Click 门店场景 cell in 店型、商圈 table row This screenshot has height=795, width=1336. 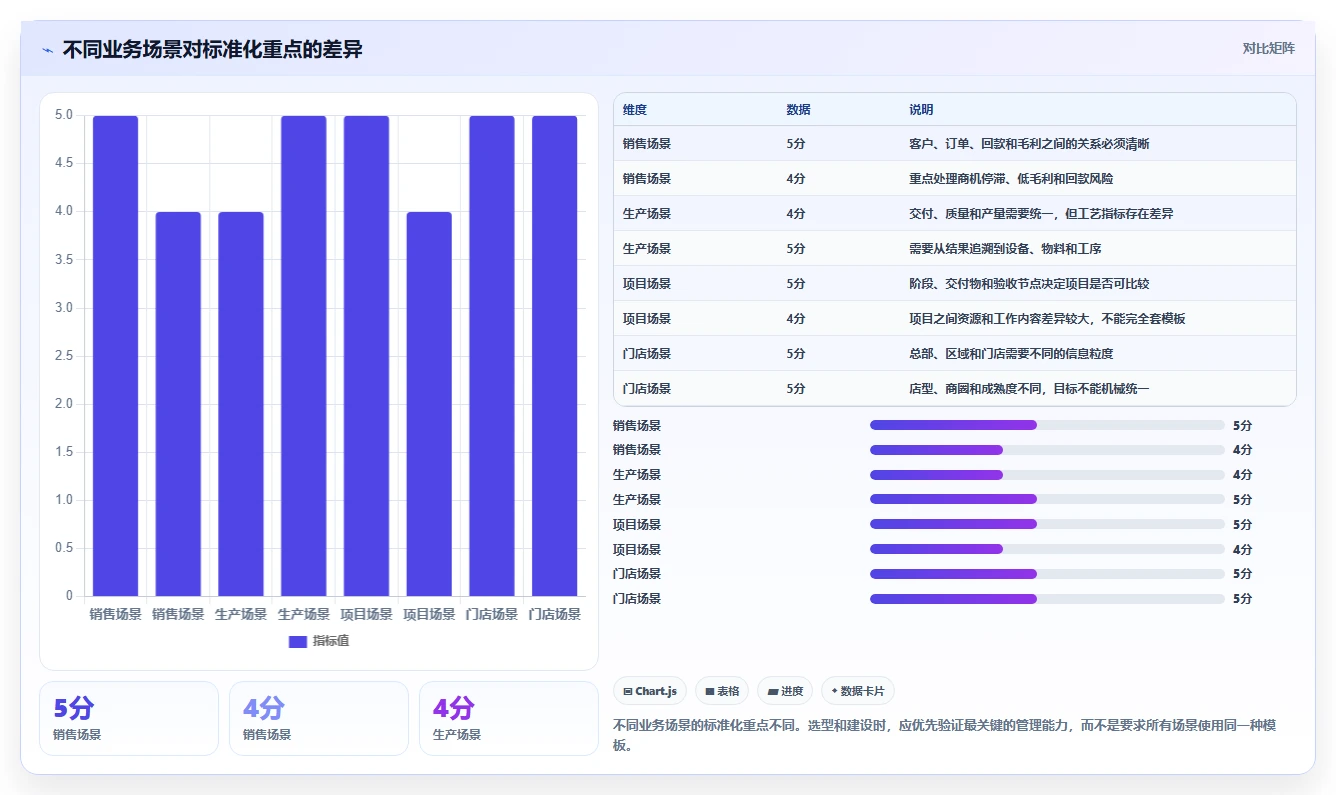647,389
